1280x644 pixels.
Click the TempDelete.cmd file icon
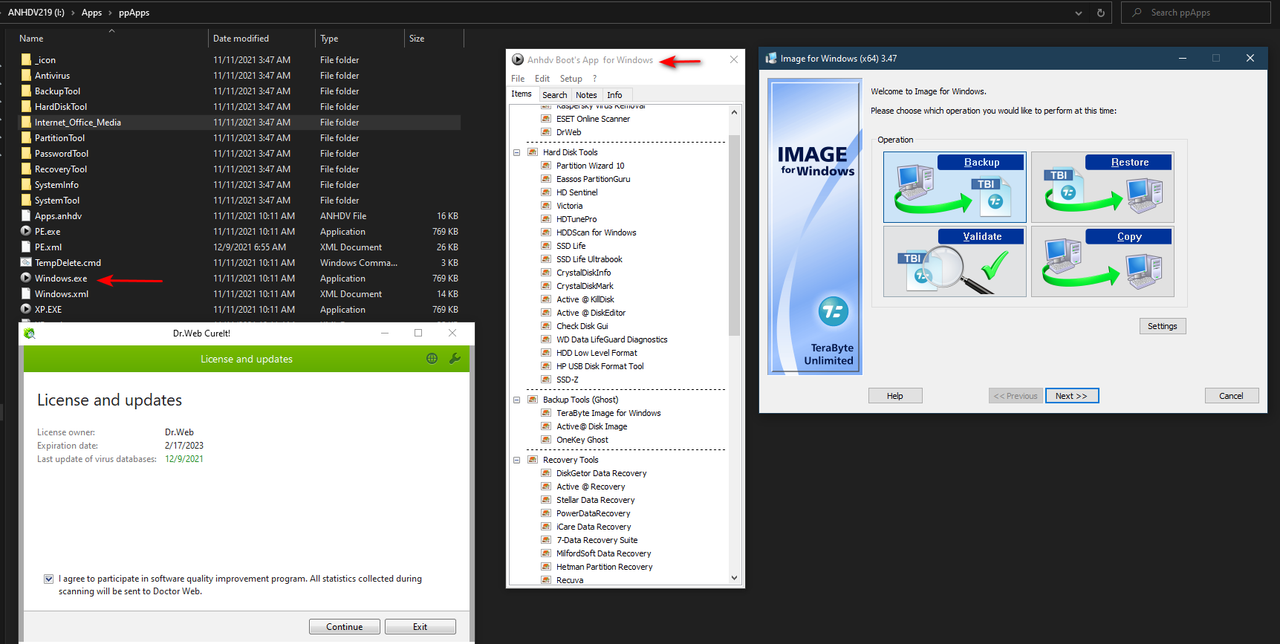point(26,263)
